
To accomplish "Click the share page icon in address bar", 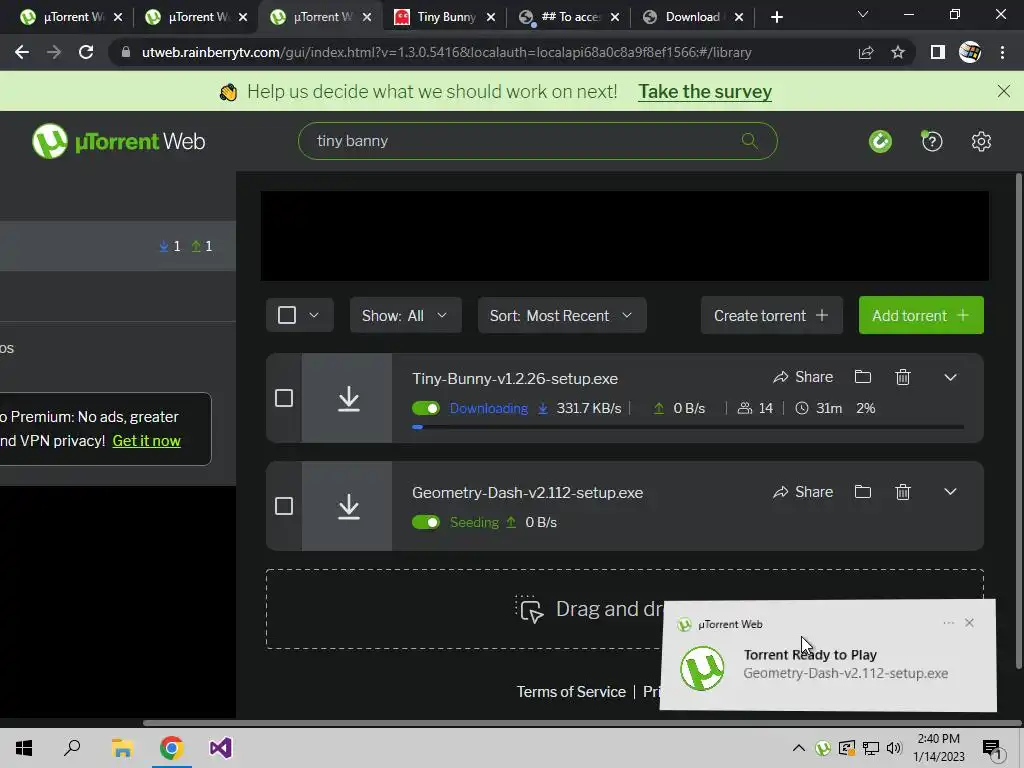I will [866, 52].
